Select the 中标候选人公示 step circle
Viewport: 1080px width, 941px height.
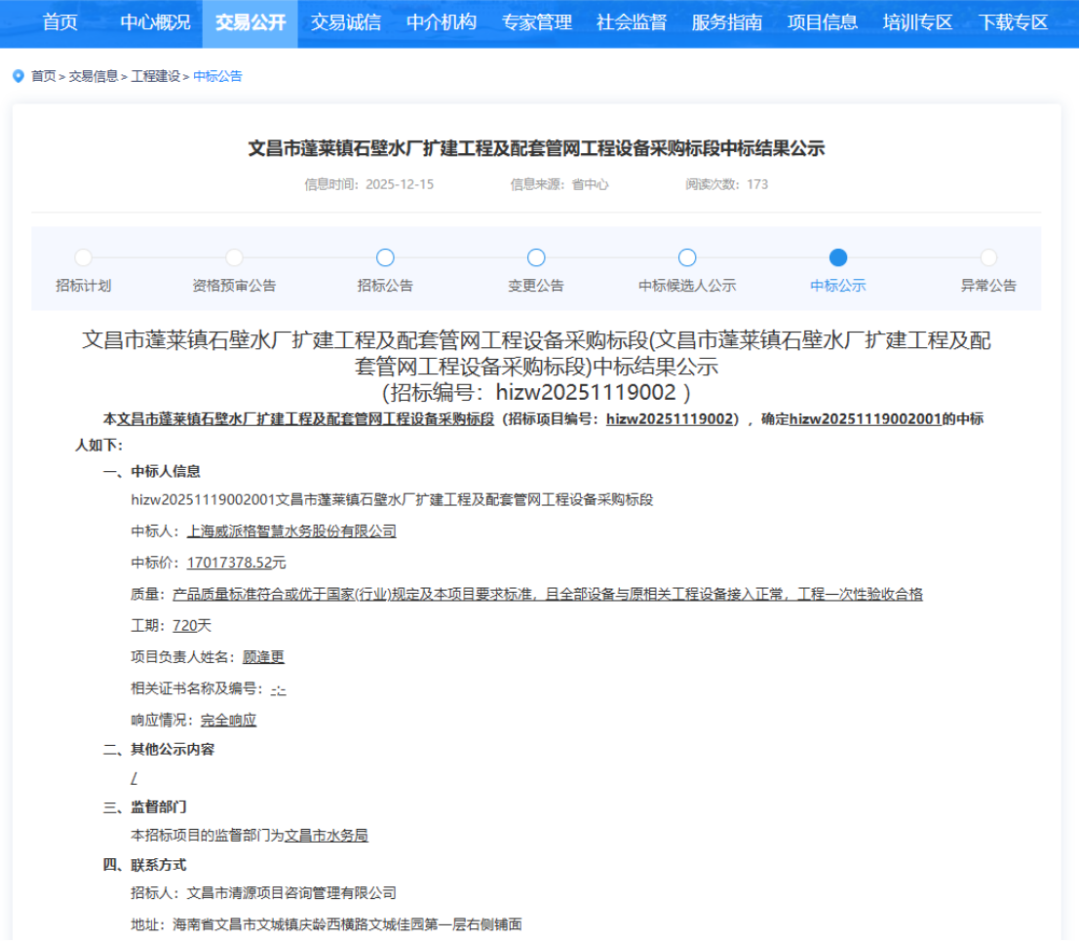coord(687,258)
